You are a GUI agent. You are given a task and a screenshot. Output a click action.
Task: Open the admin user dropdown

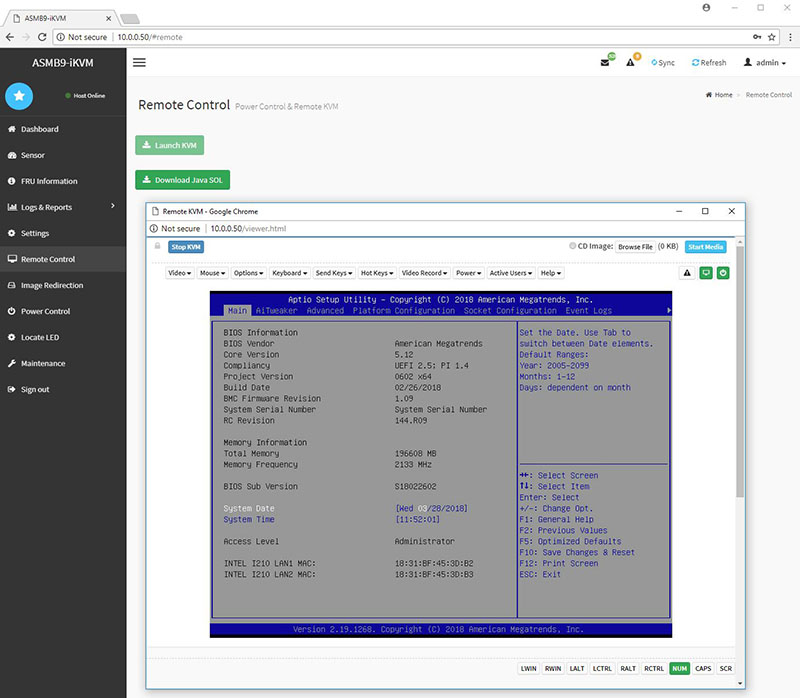tap(765, 62)
